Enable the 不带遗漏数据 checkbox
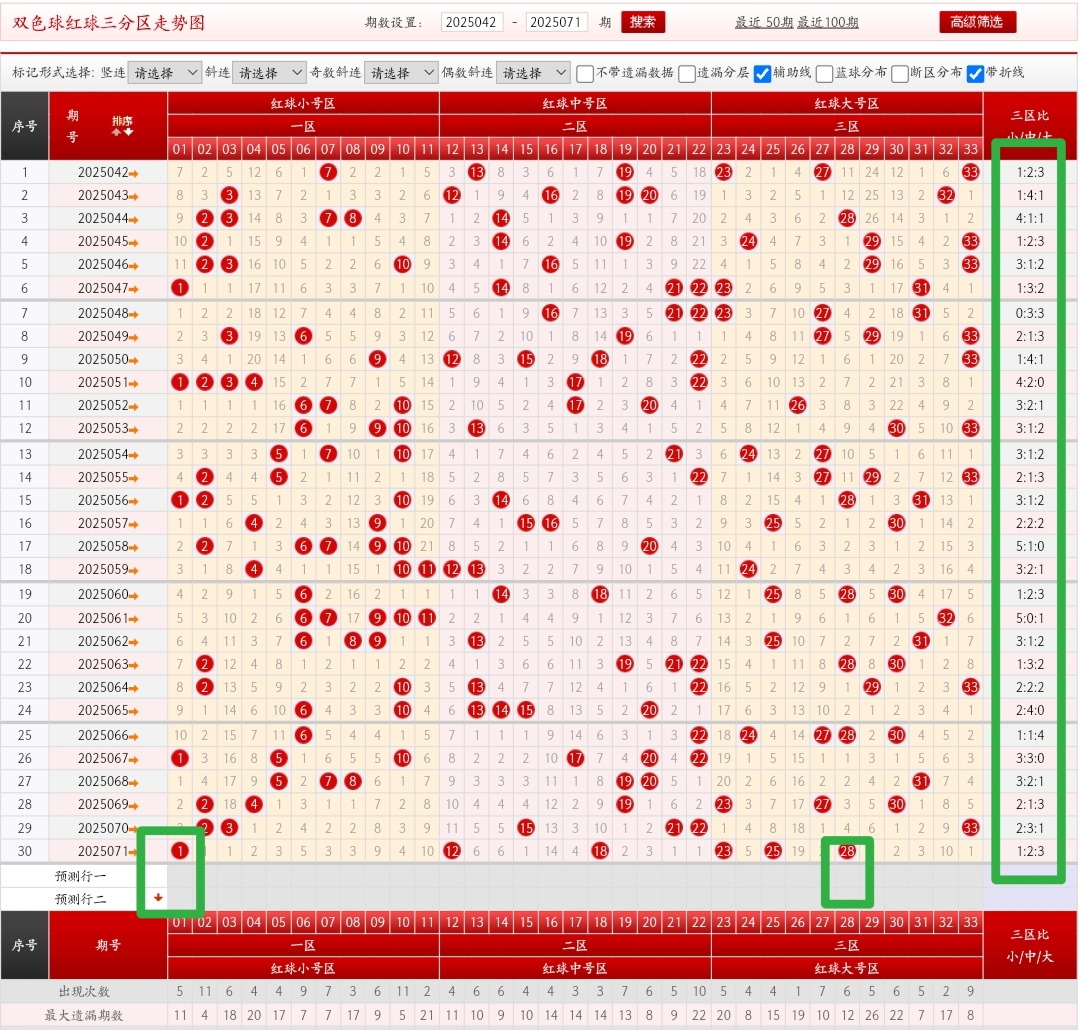The width and height of the screenshot is (1080, 1030). (586, 73)
